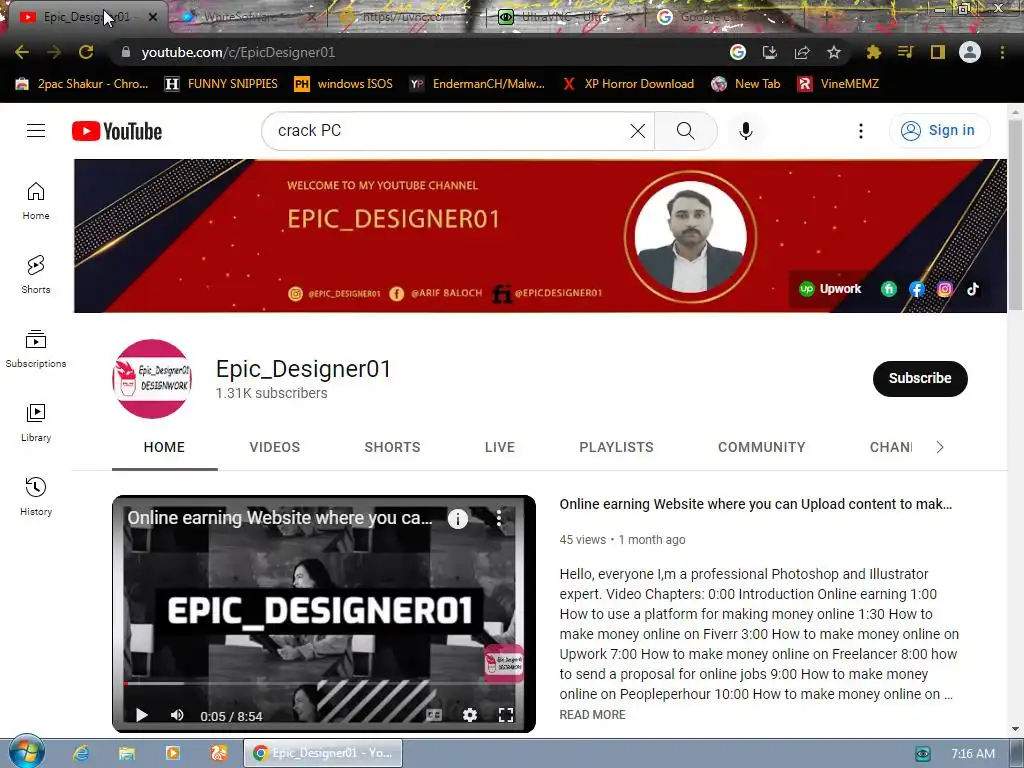Click the browser back arrow
This screenshot has height=768, width=1024.
22,52
